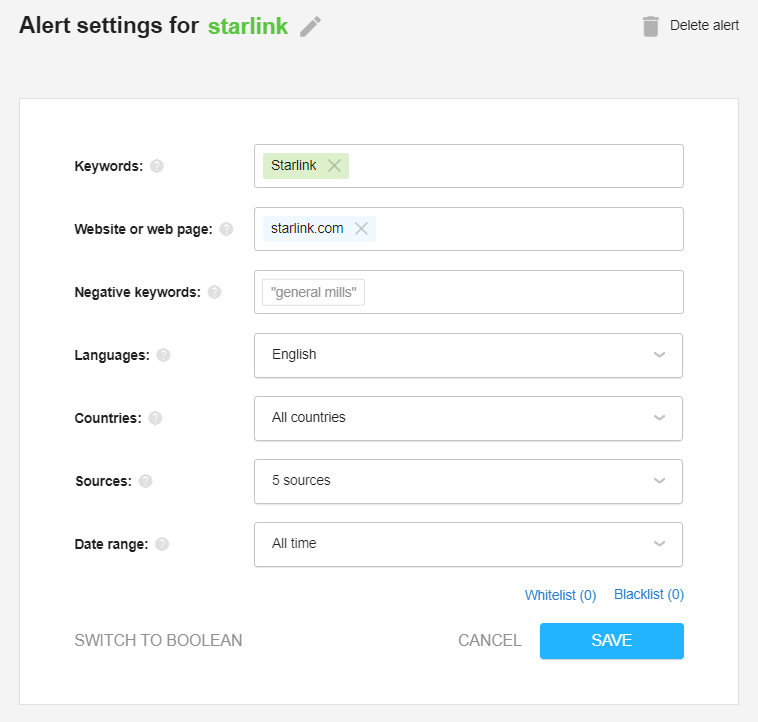Expand the 5 sources dropdown
The image size is (758, 722).
(x=468, y=481)
